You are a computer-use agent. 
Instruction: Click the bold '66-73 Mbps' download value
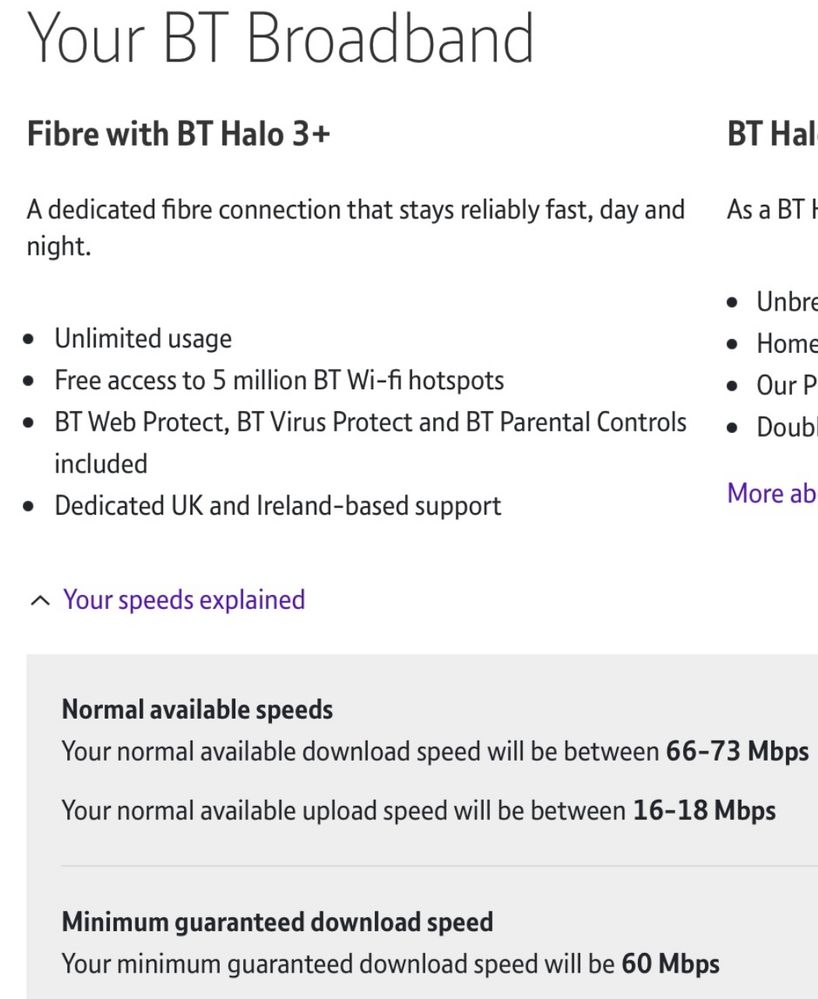pyautogui.click(x=737, y=752)
